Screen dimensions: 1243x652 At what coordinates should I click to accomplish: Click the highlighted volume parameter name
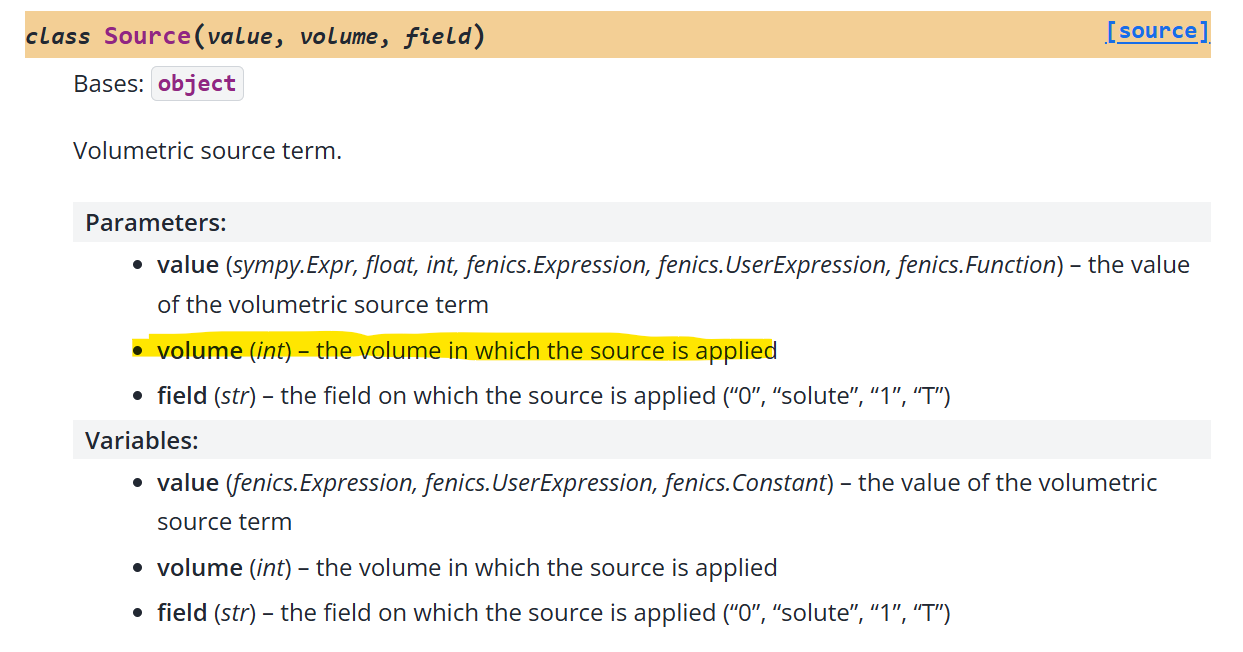(x=200, y=350)
